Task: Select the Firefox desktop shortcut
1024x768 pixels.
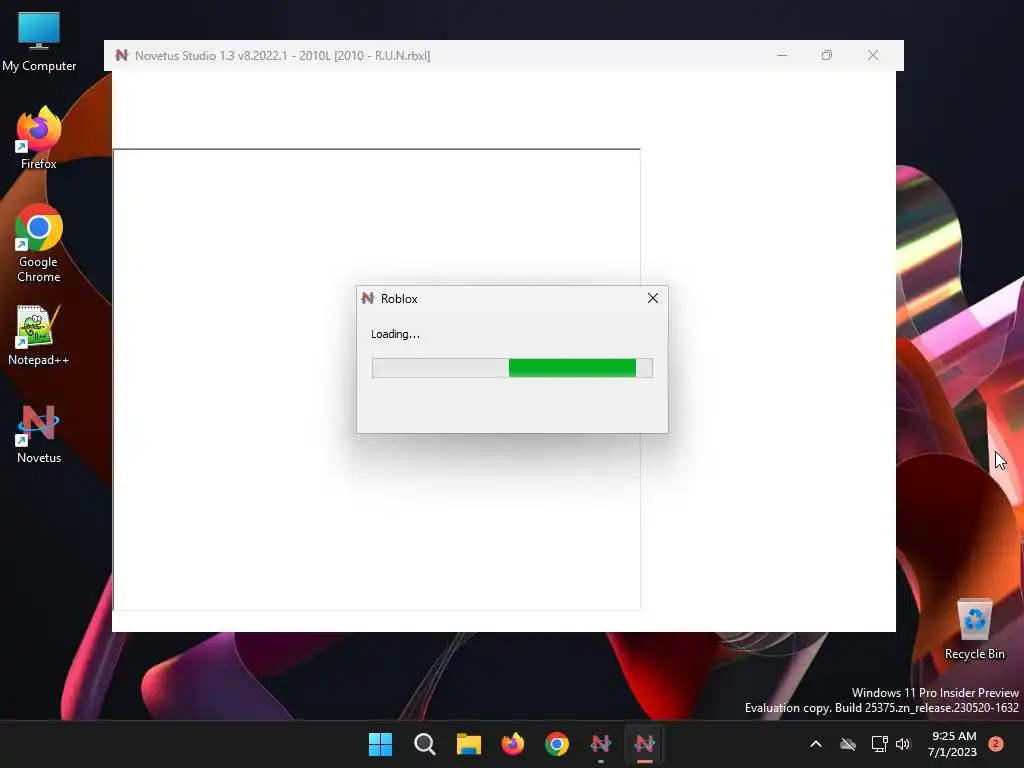Action: pyautogui.click(x=39, y=138)
